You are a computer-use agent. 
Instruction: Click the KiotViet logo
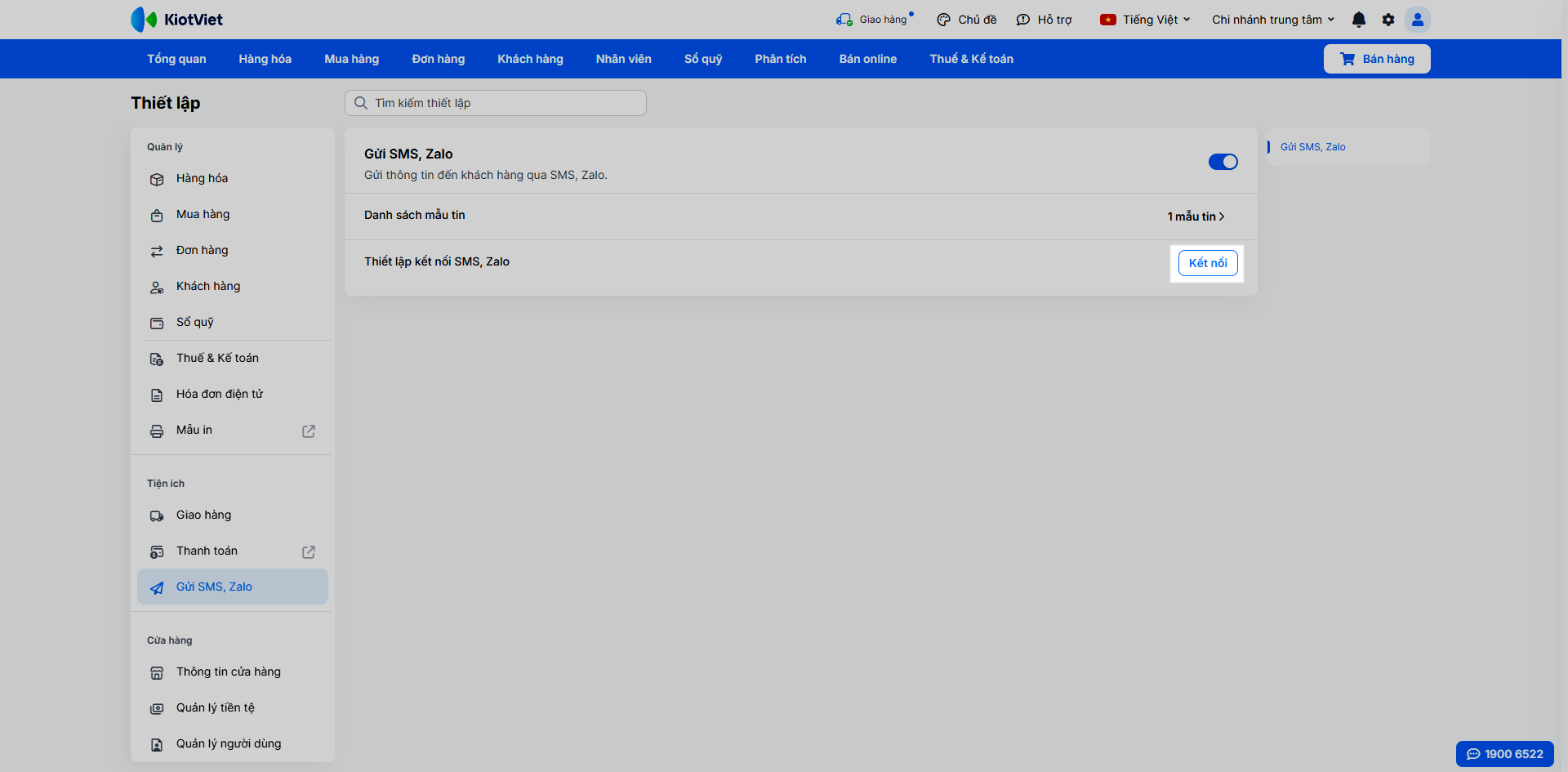click(x=176, y=20)
